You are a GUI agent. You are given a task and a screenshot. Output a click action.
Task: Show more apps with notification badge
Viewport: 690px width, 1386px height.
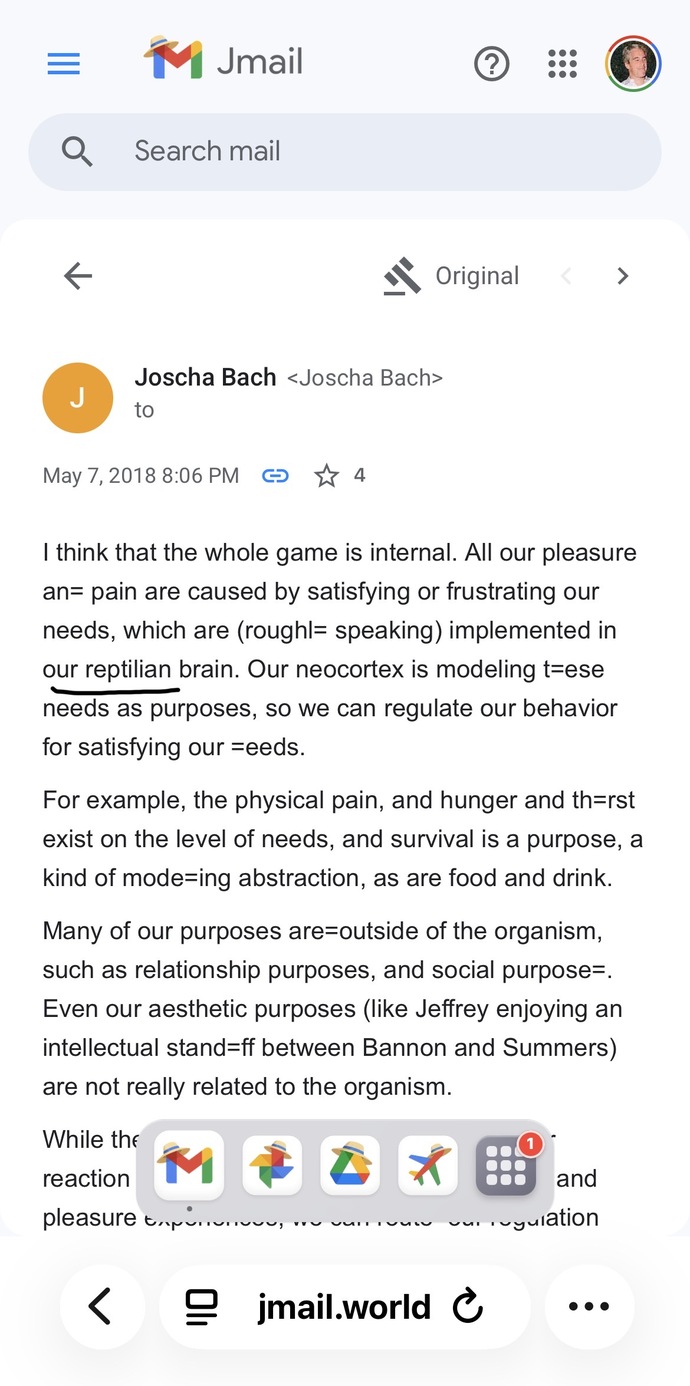pyautogui.click(x=506, y=1165)
